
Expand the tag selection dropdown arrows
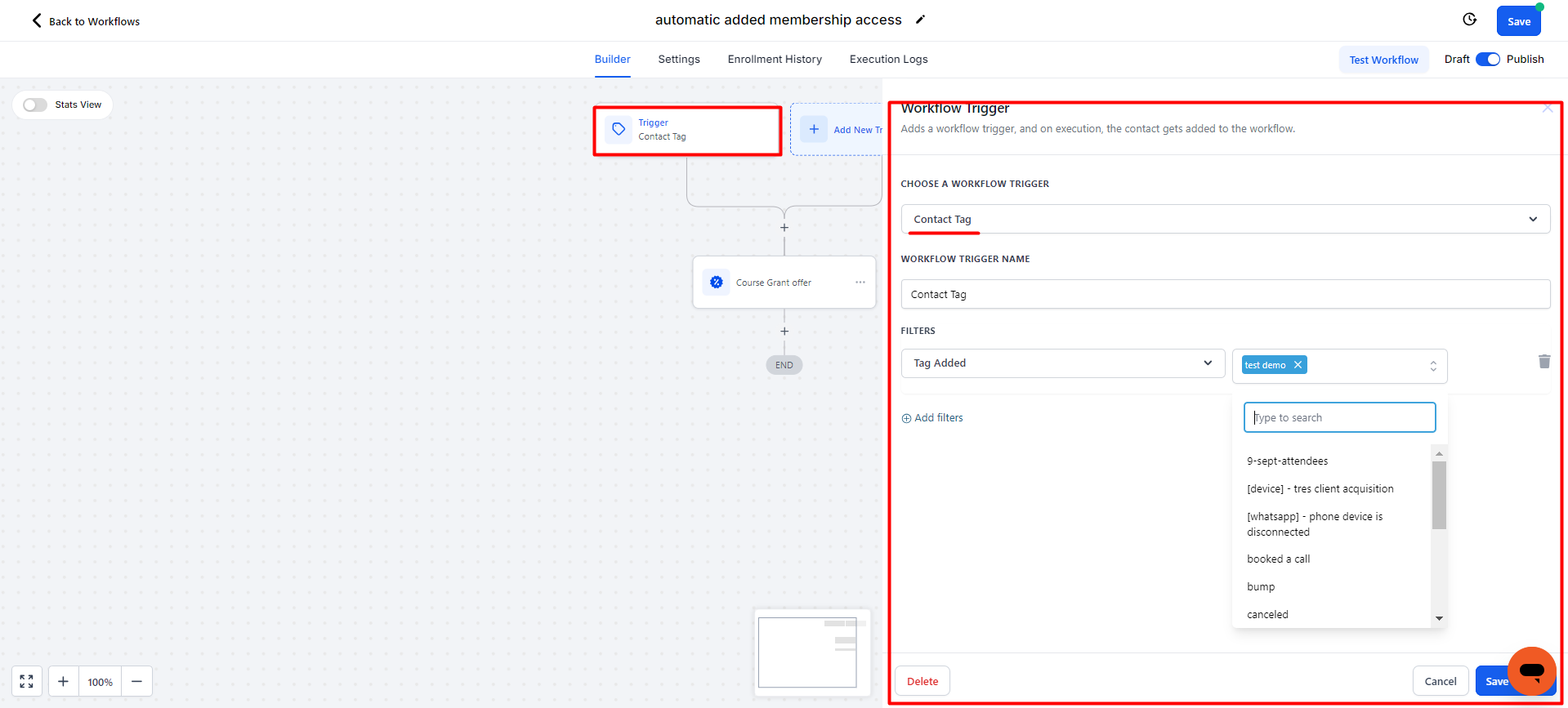(x=1432, y=366)
